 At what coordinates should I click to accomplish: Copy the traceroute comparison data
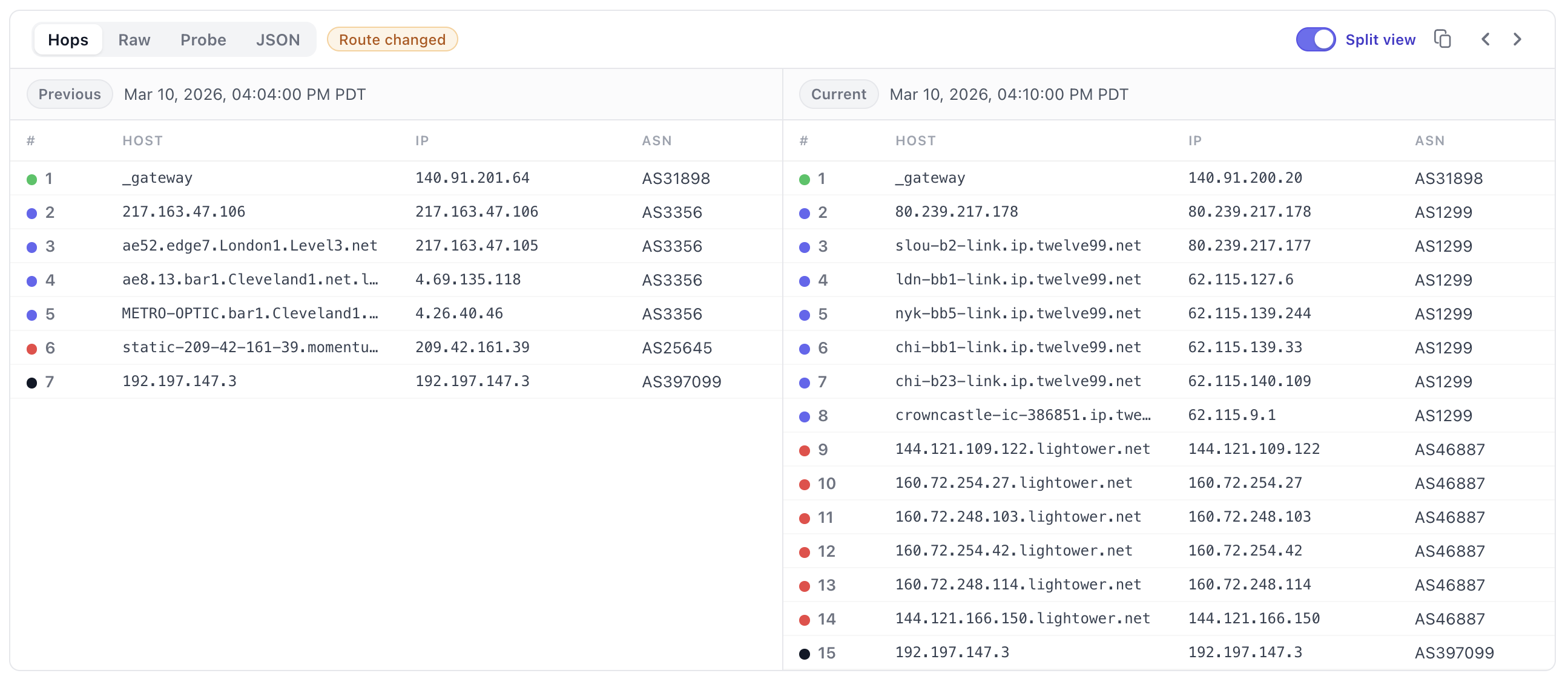coord(1443,39)
